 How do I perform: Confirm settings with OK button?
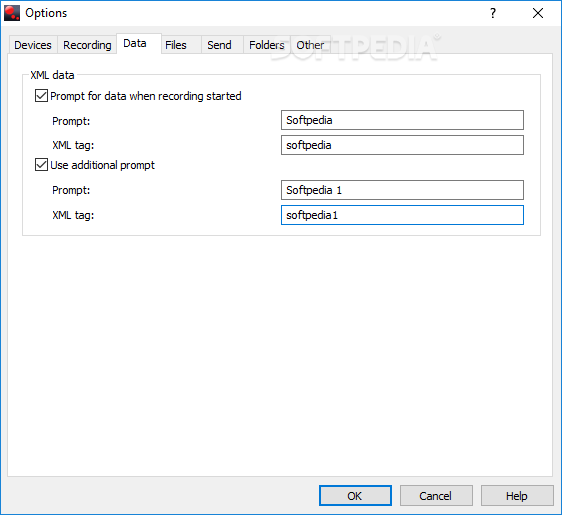click(x=355, y=496)
